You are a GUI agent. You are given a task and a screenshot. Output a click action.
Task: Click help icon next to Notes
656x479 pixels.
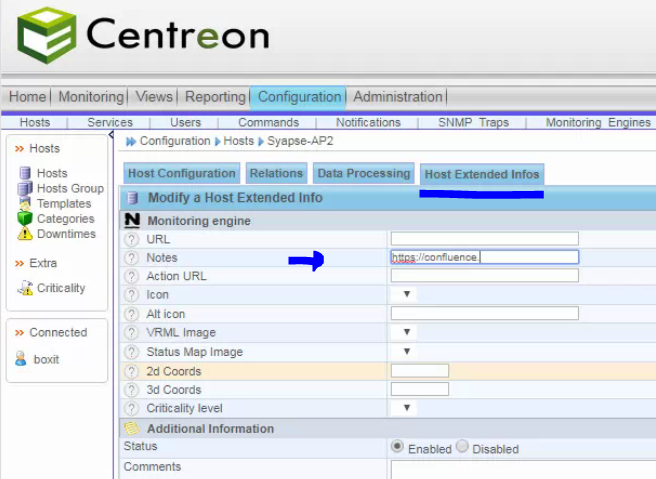click(x=131, y=258)
